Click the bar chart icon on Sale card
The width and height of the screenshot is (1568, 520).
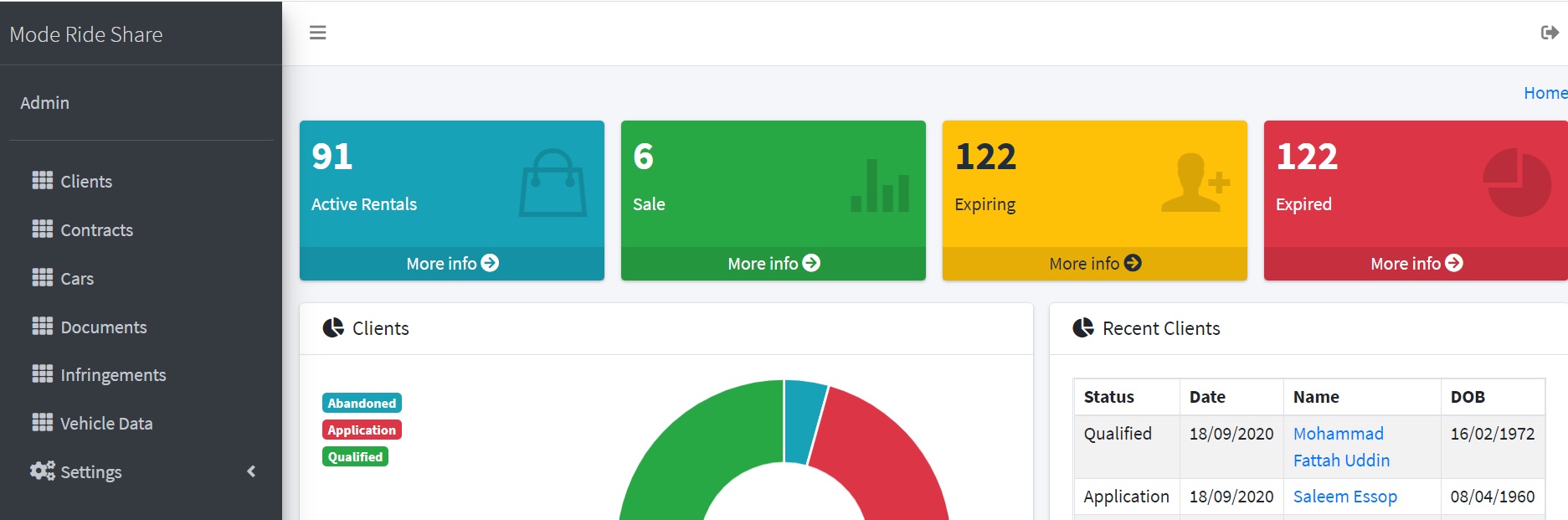click(879, 186)
